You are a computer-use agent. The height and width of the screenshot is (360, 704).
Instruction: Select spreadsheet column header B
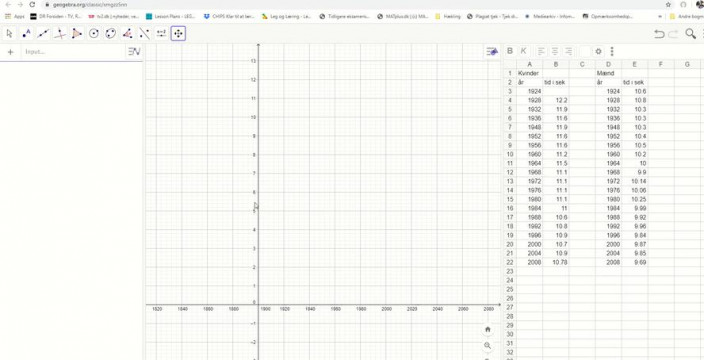tap(556, 65)
